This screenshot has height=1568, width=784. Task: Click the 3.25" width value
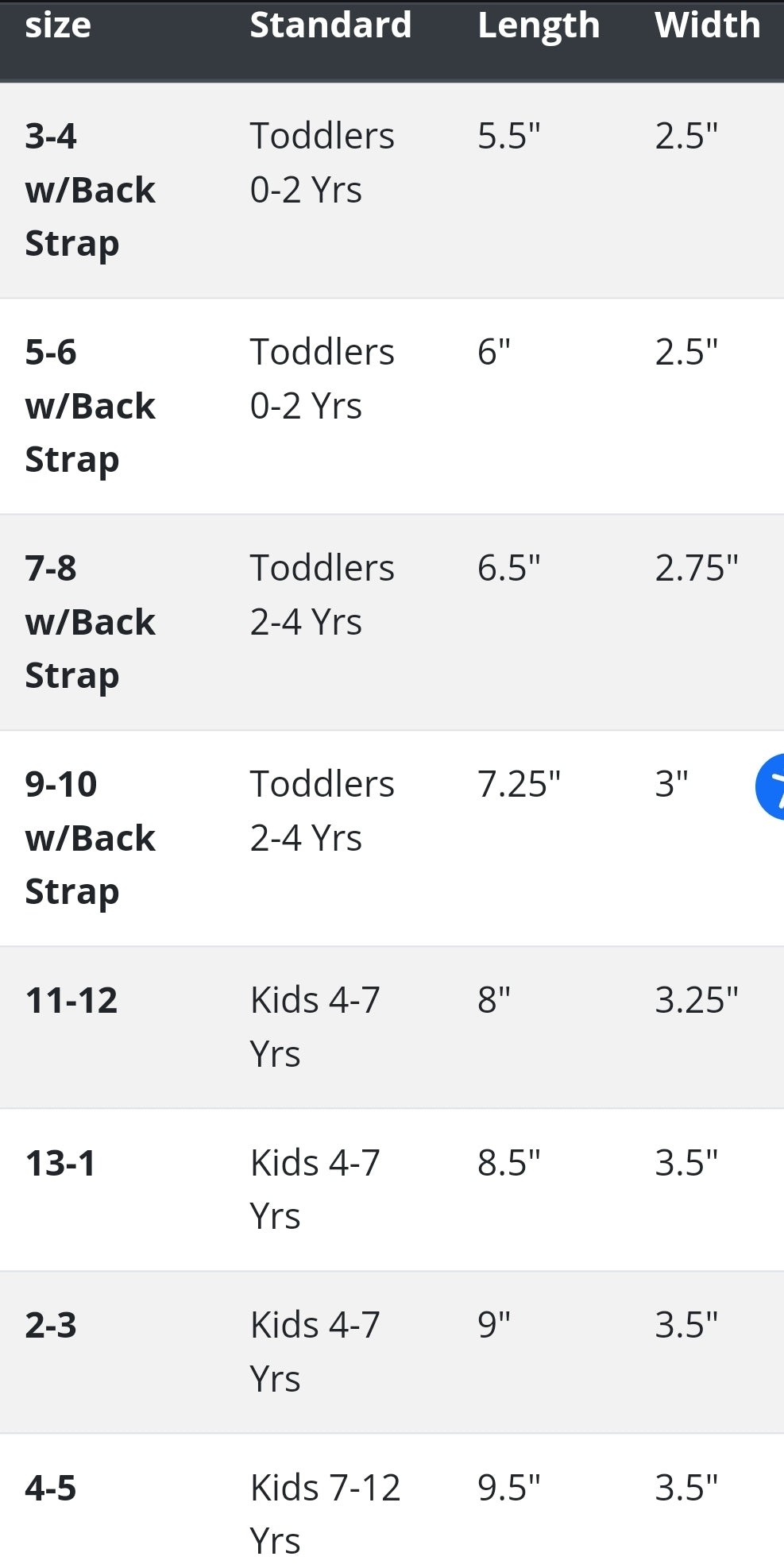tap(696, 1000)
